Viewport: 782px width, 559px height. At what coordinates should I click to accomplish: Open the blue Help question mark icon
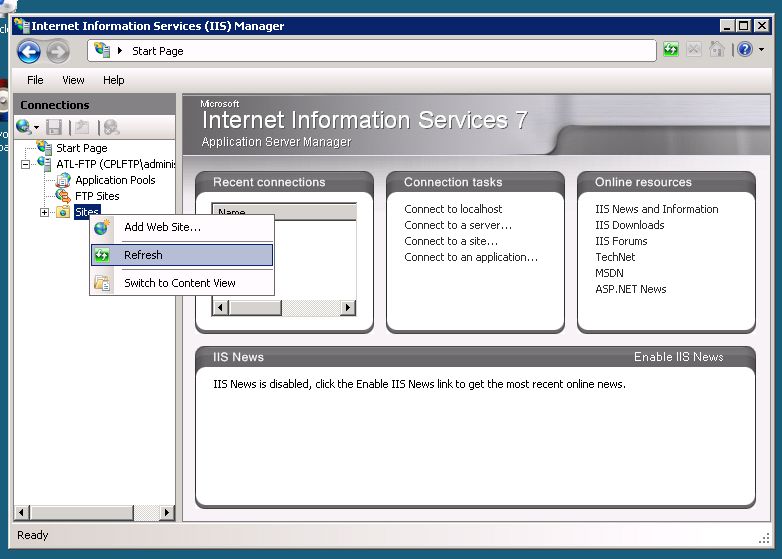coord(744,50)
